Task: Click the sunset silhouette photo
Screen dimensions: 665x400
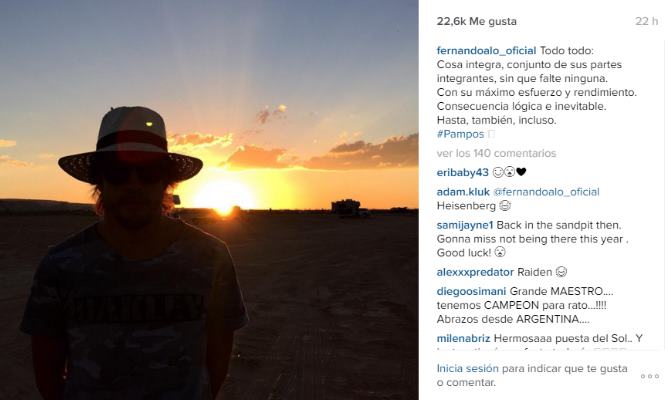Action: pyautogui.click(x=209, y=200)
